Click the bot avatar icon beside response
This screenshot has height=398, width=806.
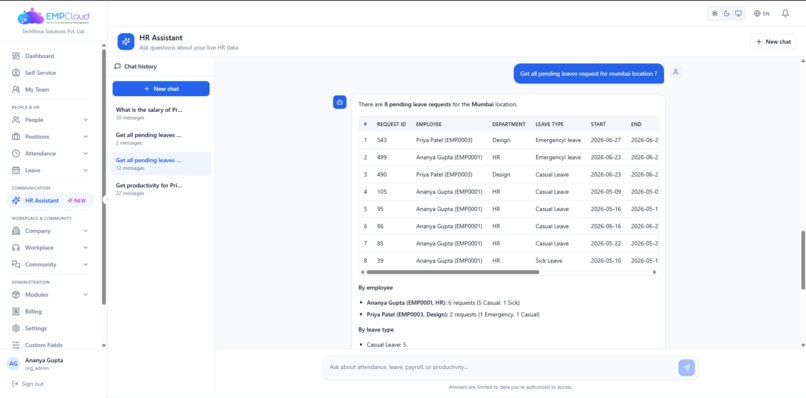tap(339, 102)
